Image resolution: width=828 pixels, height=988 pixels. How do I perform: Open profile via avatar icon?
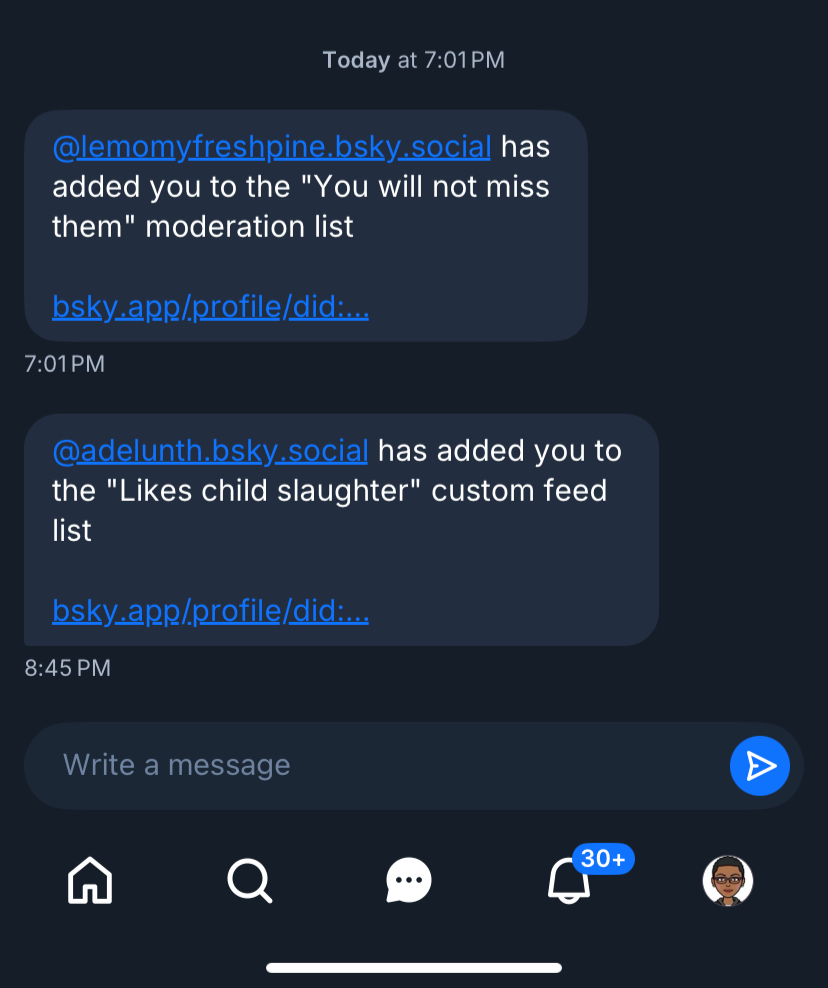728,881
